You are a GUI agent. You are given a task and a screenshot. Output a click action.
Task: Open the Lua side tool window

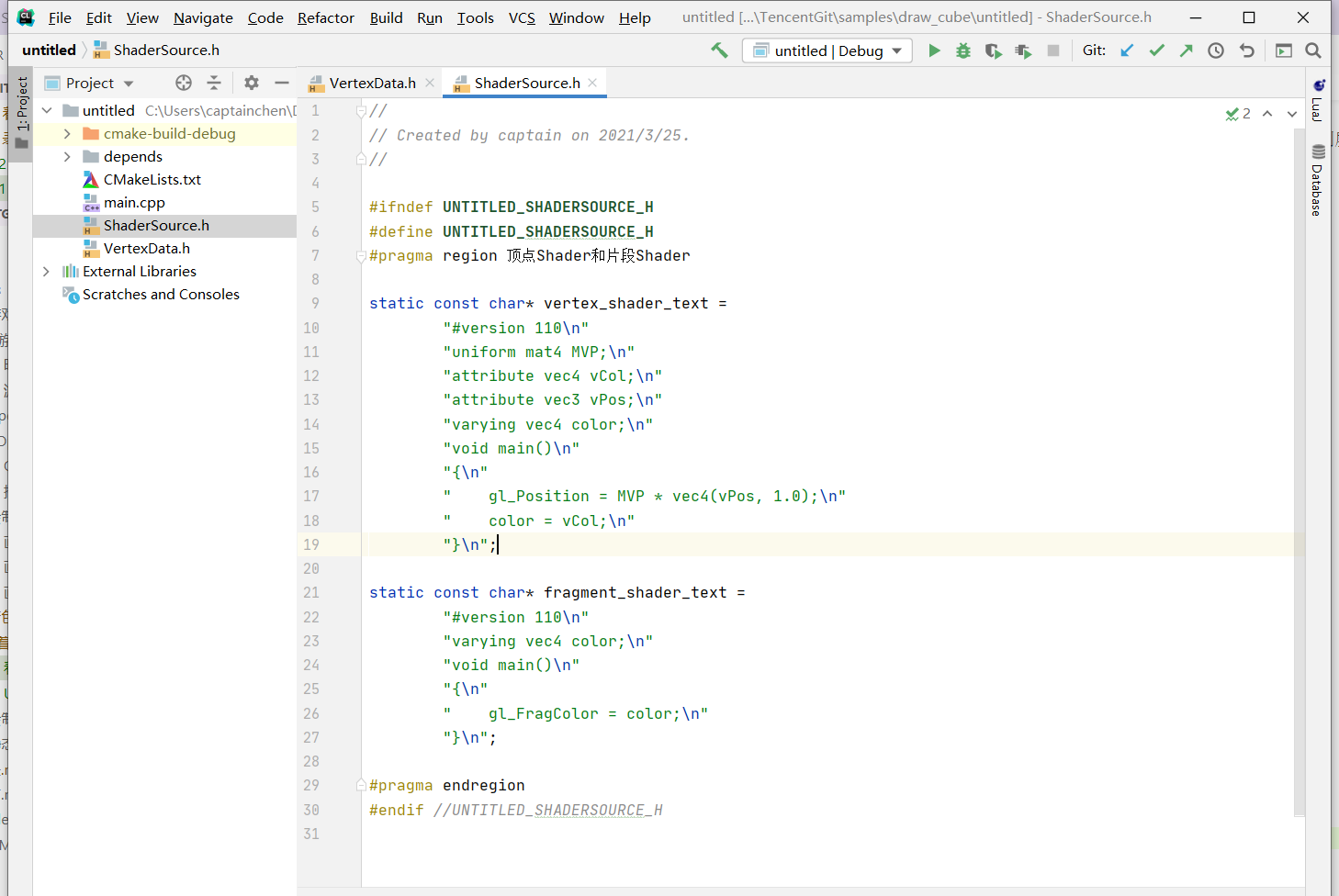click(x=1318, y=101)
